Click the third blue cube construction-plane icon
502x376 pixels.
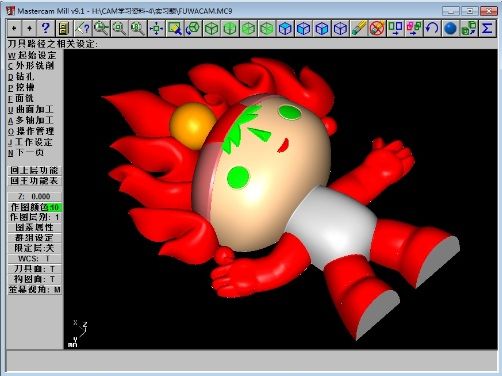click(322, 28)
